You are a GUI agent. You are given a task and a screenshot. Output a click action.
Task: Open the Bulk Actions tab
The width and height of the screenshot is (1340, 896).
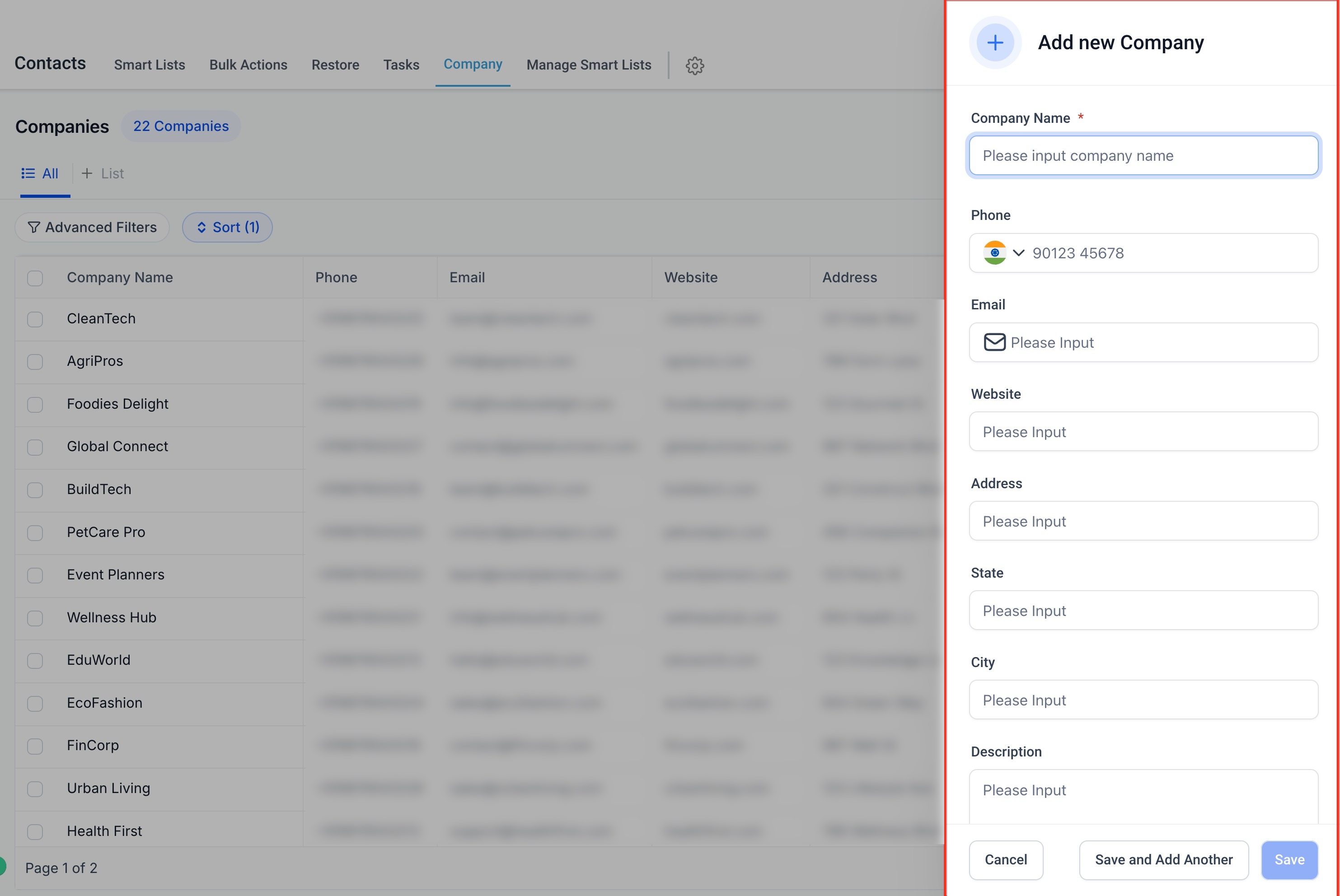click(248, 65)
